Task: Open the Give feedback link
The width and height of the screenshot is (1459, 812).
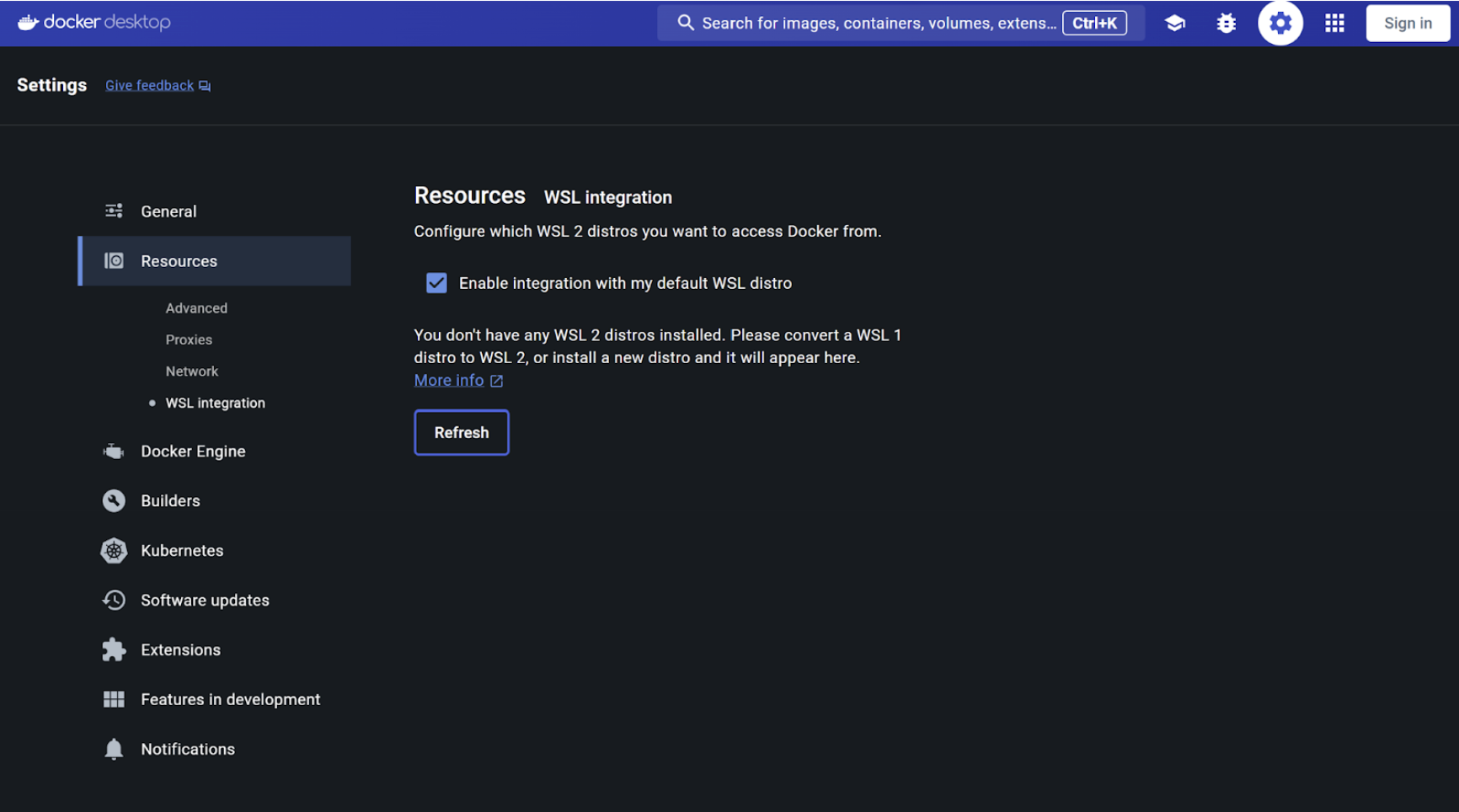Action: coord(149,84)
